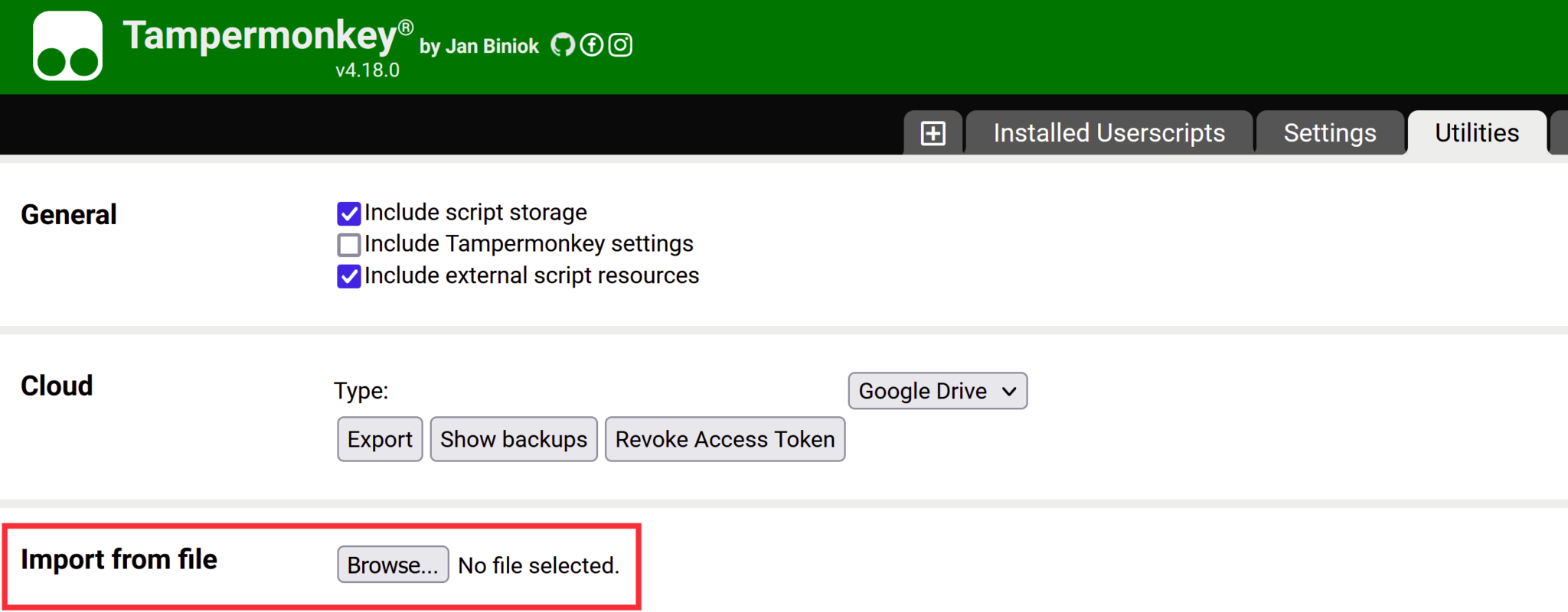This screenshot has width=1568, height=612.
Task: Click 'No file selected.' text
Action: 538,565
